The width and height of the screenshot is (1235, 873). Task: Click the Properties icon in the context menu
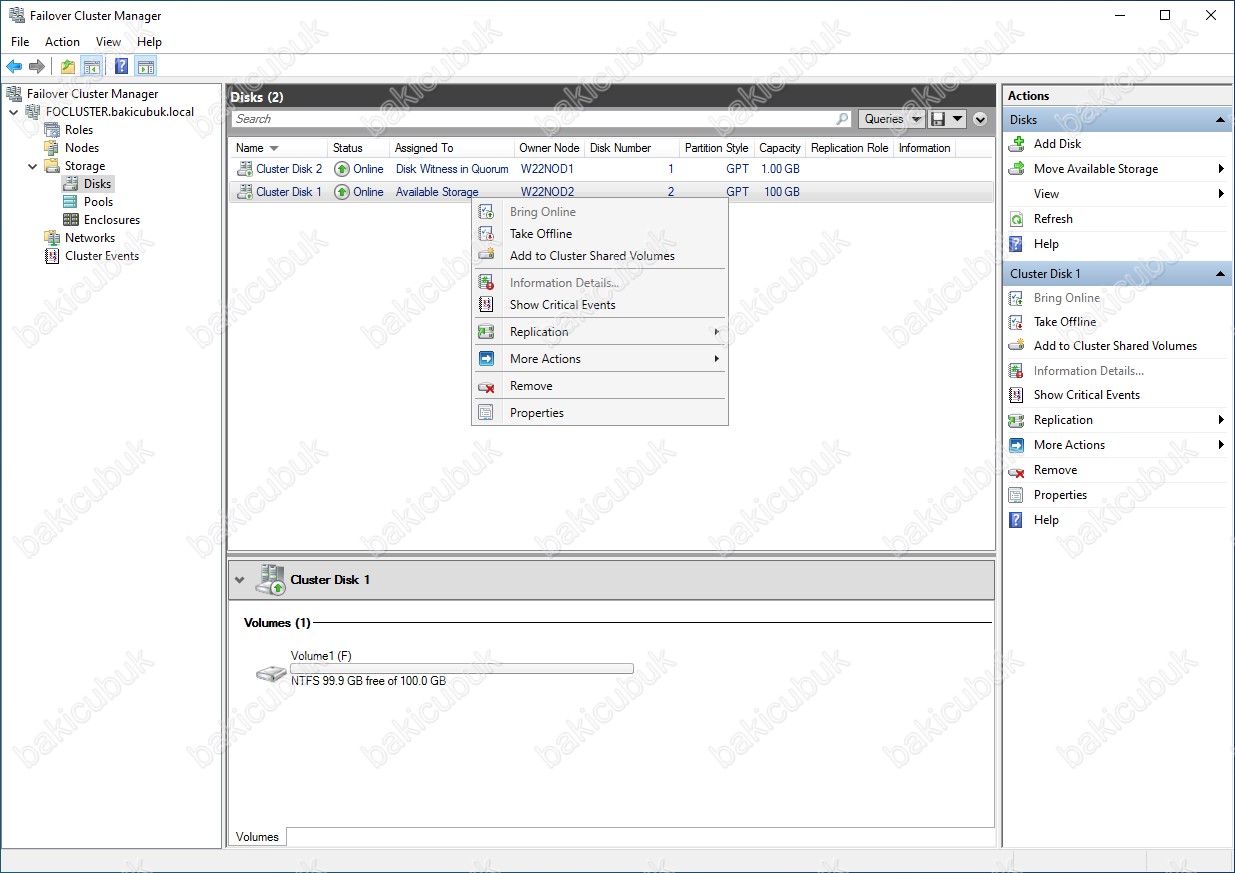(486, 413)
